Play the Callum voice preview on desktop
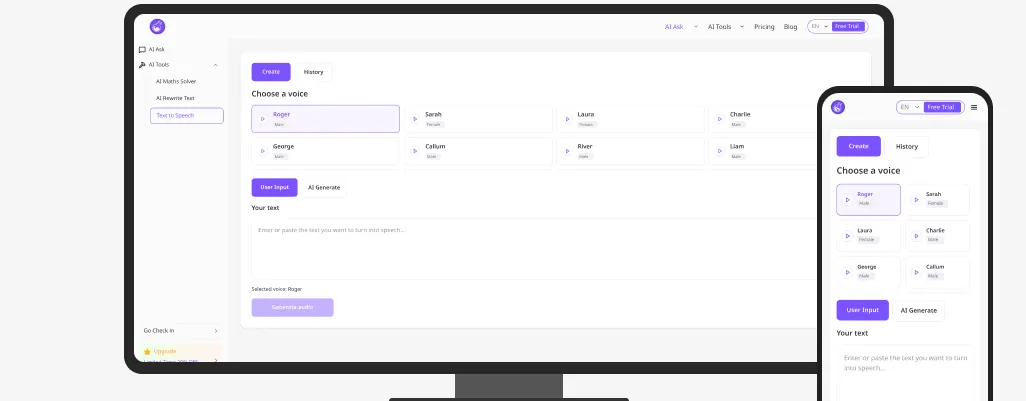 click(415, 151)
